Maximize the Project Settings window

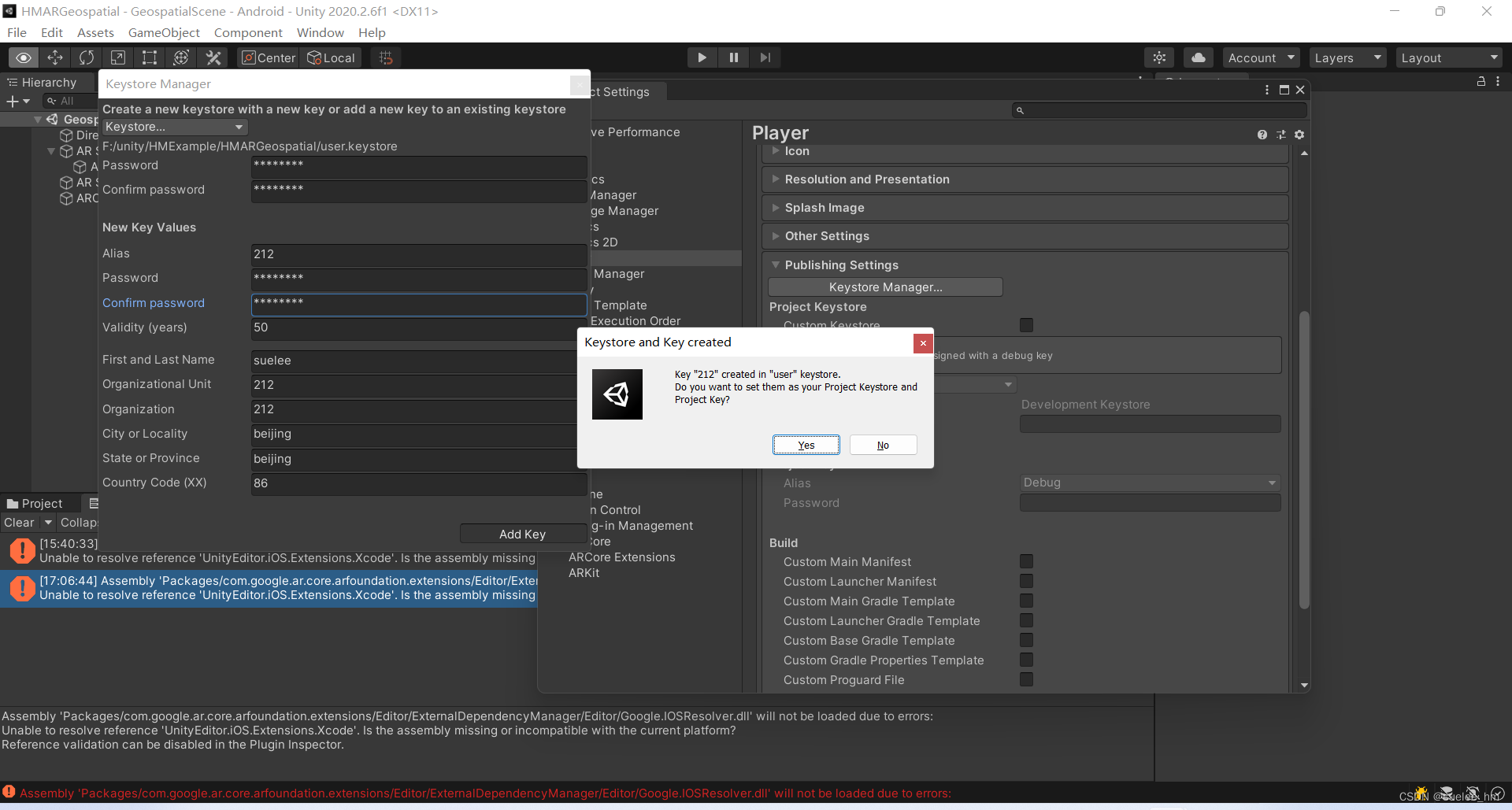click(x=1284, y=90)
